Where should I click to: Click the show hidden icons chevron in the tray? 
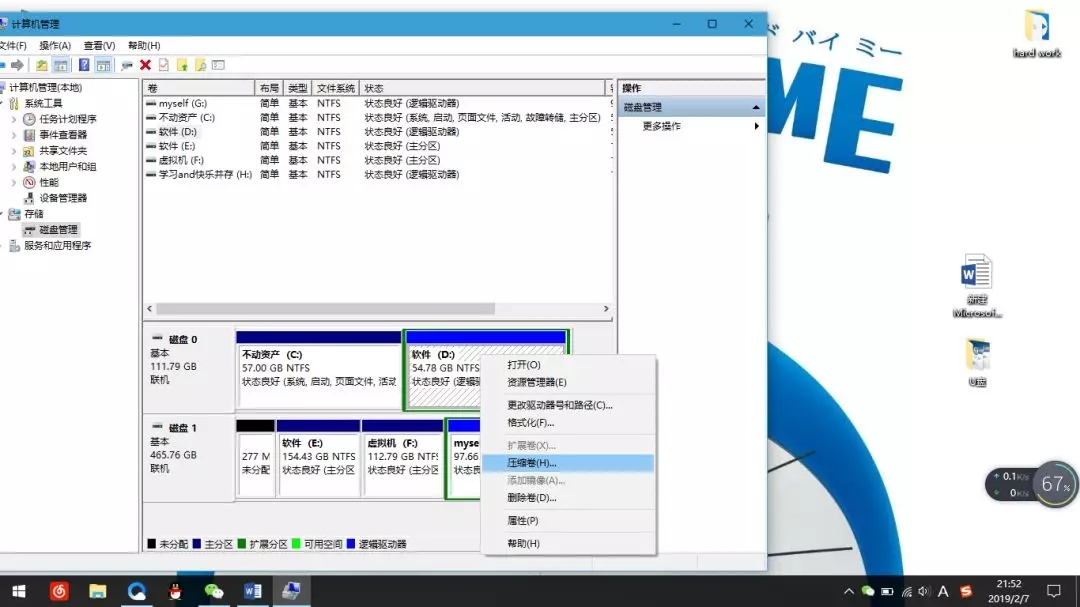point(850,591)
